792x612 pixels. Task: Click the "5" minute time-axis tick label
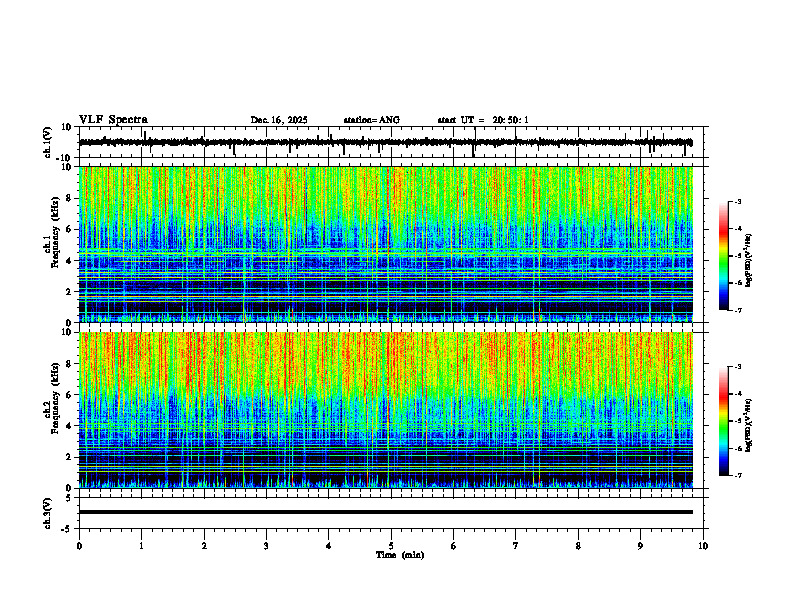391,546
